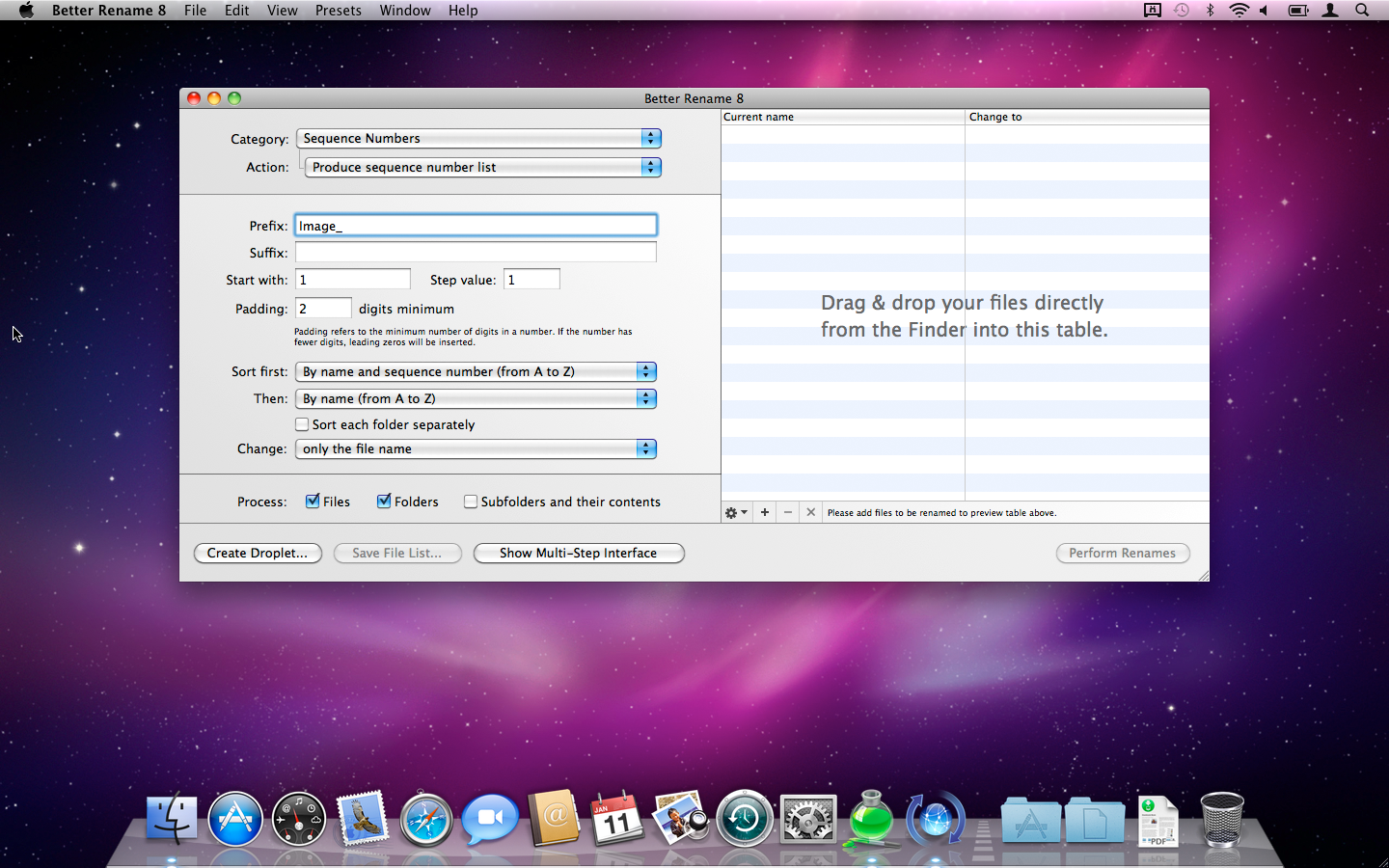Open the View menu
The height and width of the screenshot is (868, 1389).
(282, 10)
